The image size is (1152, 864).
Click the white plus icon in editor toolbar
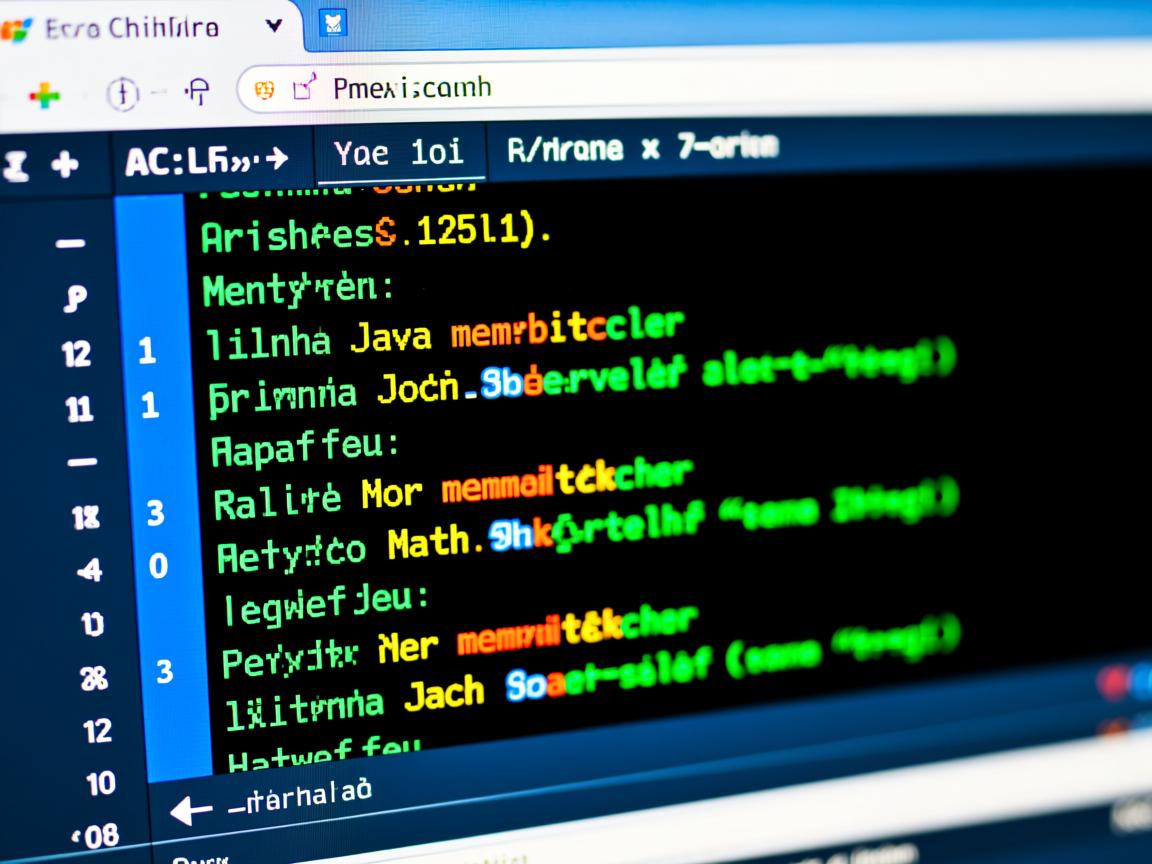(64, 163)
